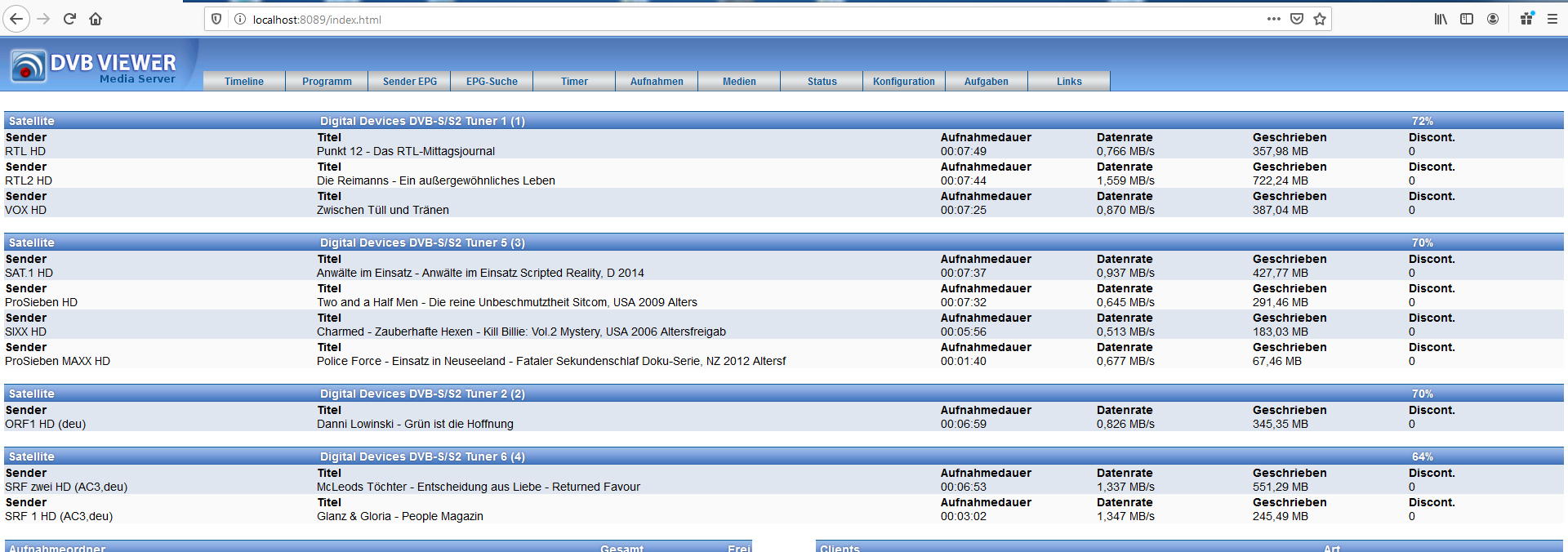Select the Links tab
Viewport: 1568px width, 552px height.
[x=1069, y=81]
